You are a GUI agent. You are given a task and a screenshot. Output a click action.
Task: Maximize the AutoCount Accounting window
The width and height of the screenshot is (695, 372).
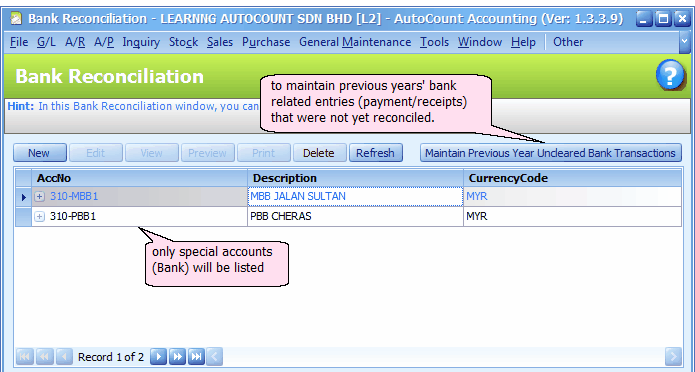tap(663, 19)
